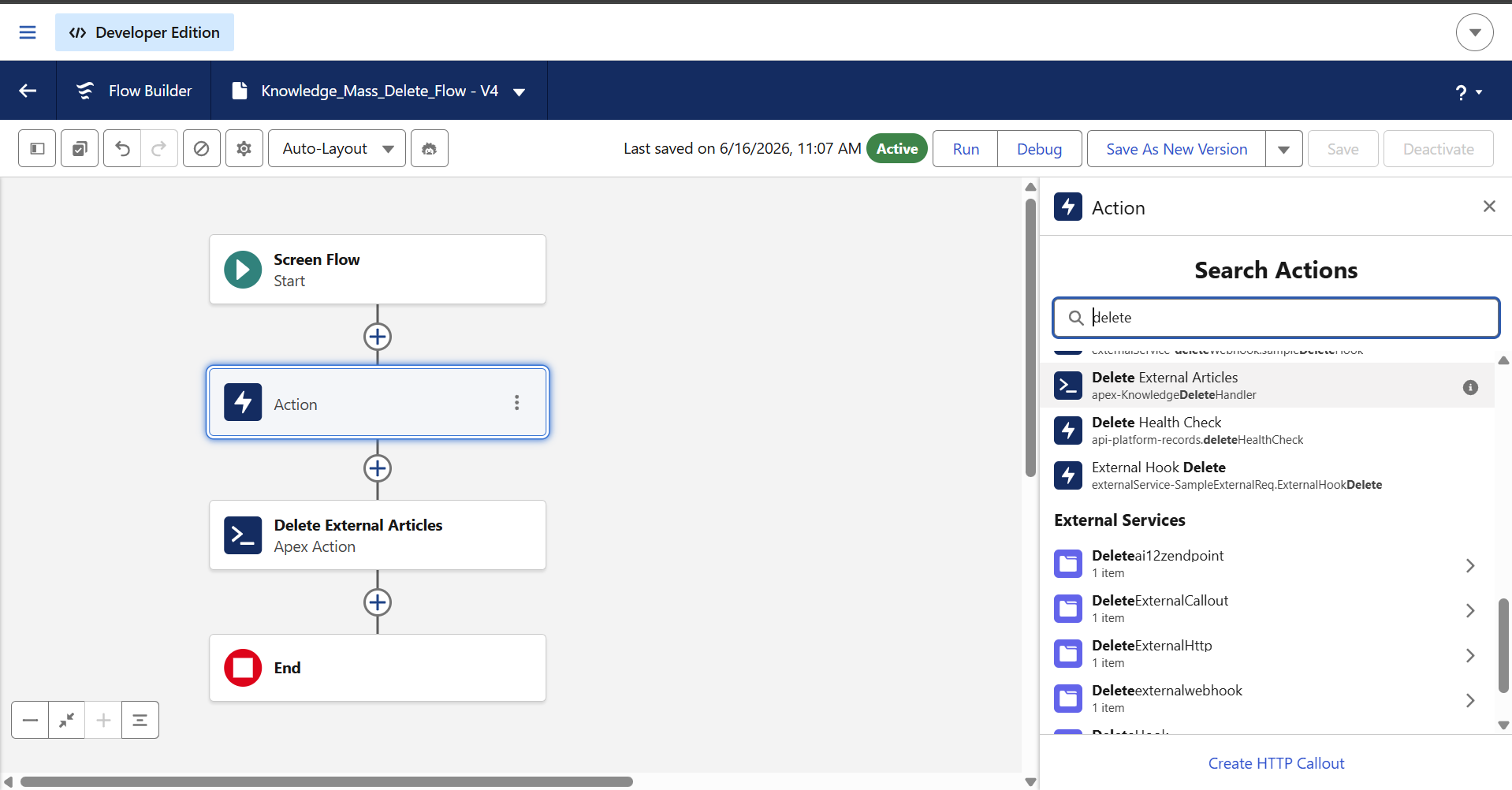The width and height of the screenshot is (1512, 790).
Task: Click the disabled Save button
Action: [1343, 148]
